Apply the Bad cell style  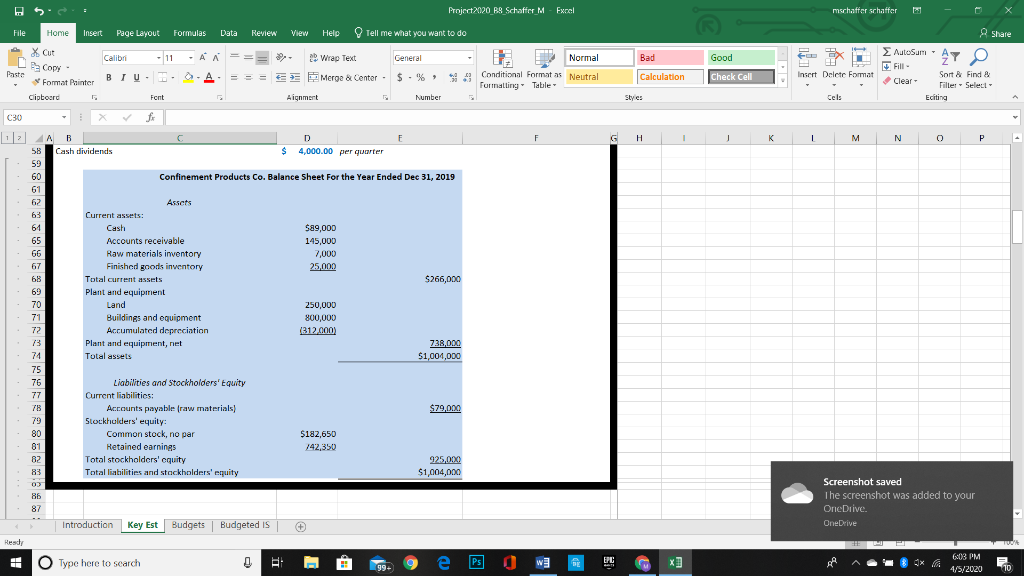coord(670,58)
